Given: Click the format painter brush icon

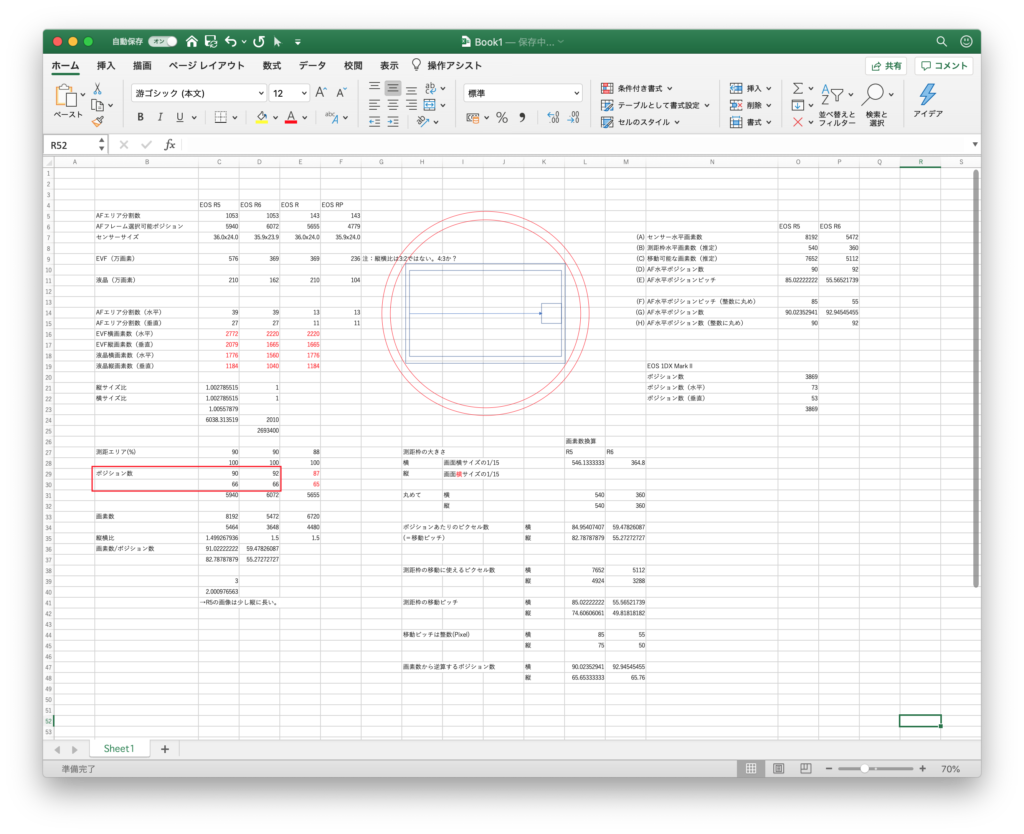Looking at the screenshot, I should [x=97, y=121].
